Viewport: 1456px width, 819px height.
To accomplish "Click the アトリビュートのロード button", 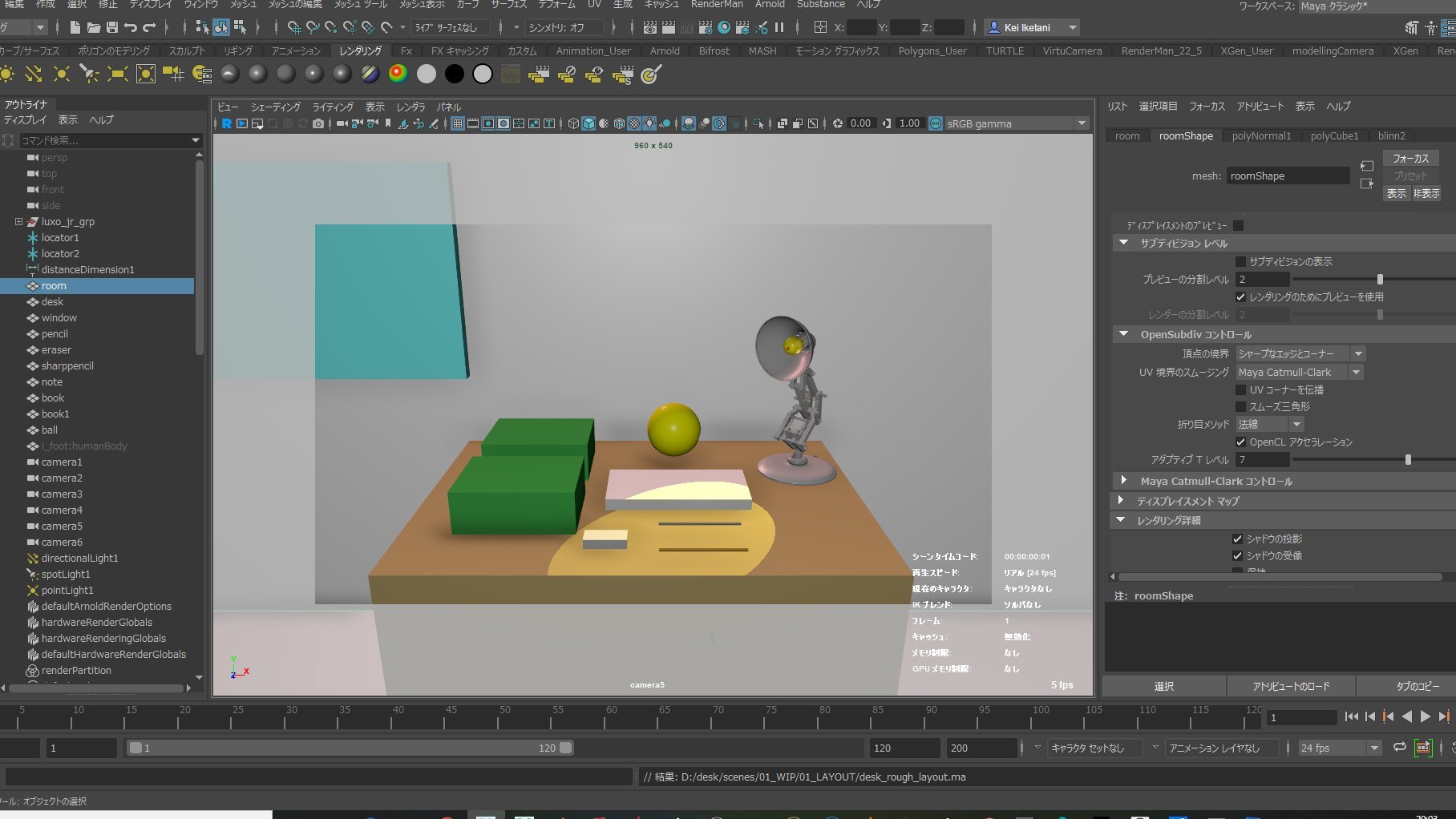I will click(x=1290, y=686).
